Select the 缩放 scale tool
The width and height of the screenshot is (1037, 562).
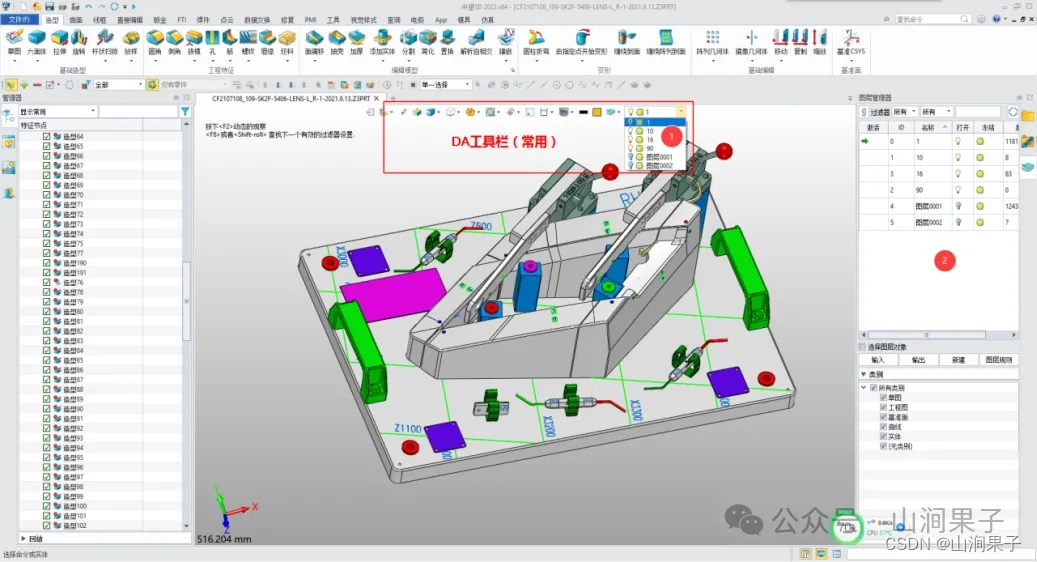(819, 42)
